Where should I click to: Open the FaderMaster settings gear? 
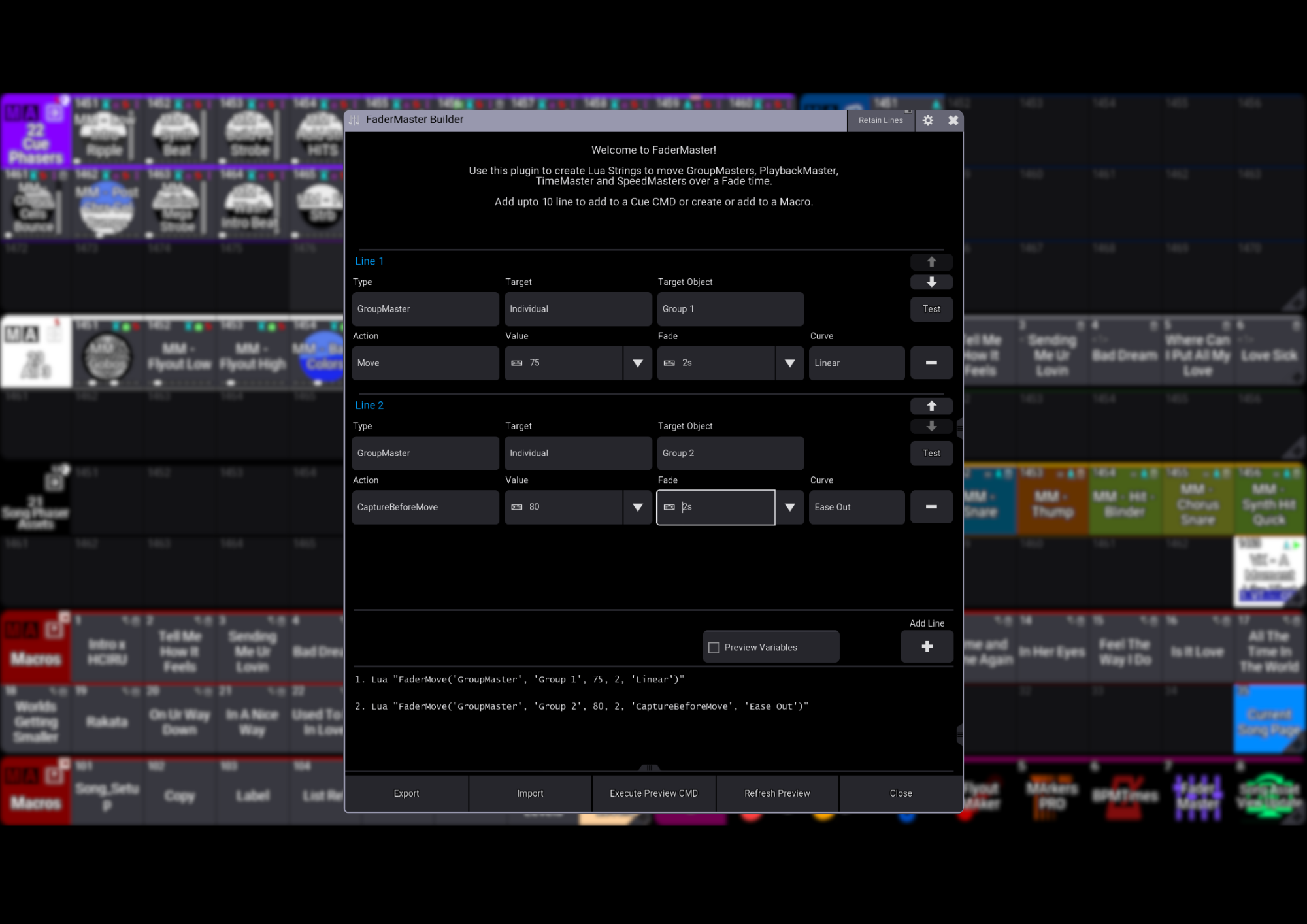click(x=927, y=120)
